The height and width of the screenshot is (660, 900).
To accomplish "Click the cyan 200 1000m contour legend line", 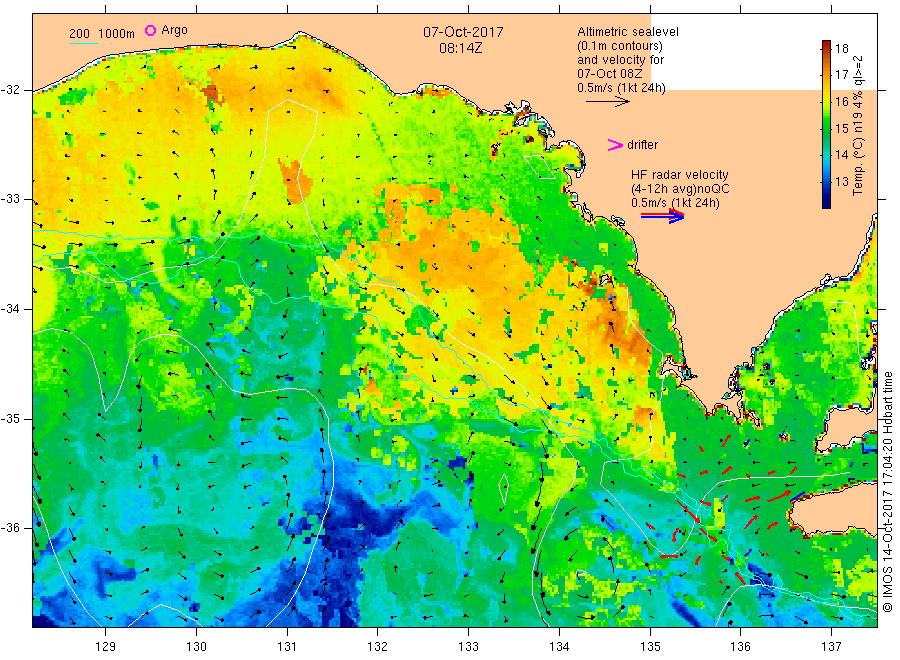I will [83, 43].
